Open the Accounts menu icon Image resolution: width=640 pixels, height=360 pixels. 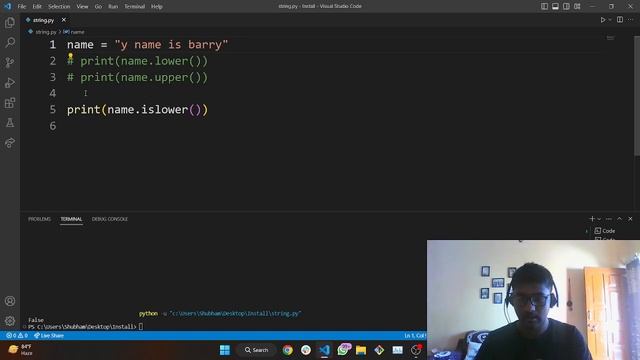pyautogui.click(x=10, y=301)
